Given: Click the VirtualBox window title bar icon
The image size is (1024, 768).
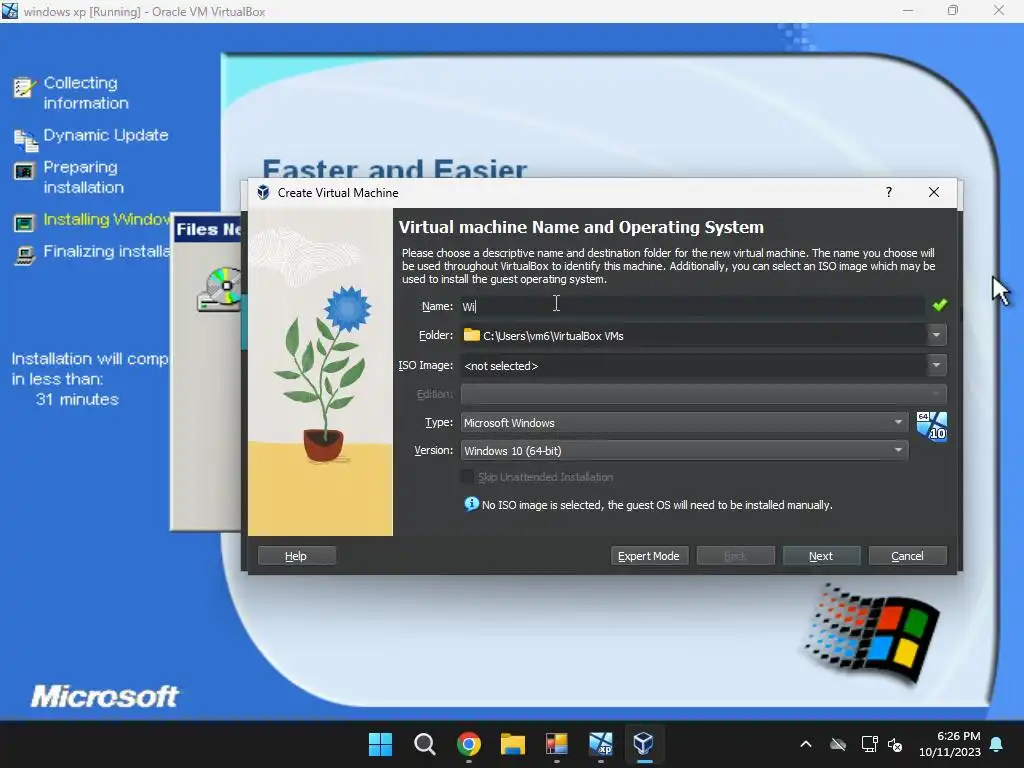Looking at the screenshot, I should coord(10,10).
